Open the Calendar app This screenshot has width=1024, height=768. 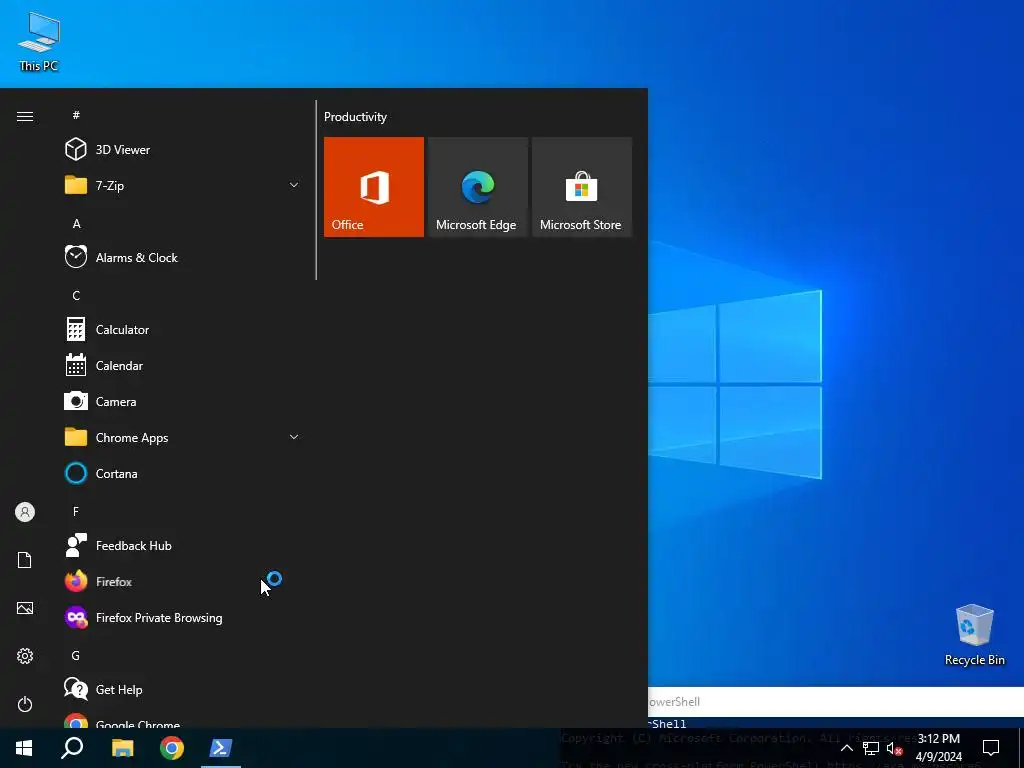(181, 366)
